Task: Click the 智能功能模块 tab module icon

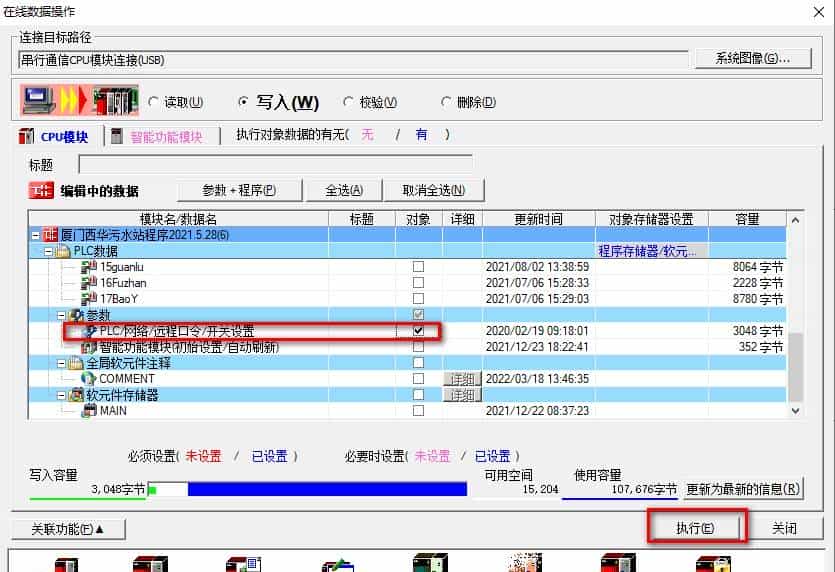Action: tap(117, 136)
